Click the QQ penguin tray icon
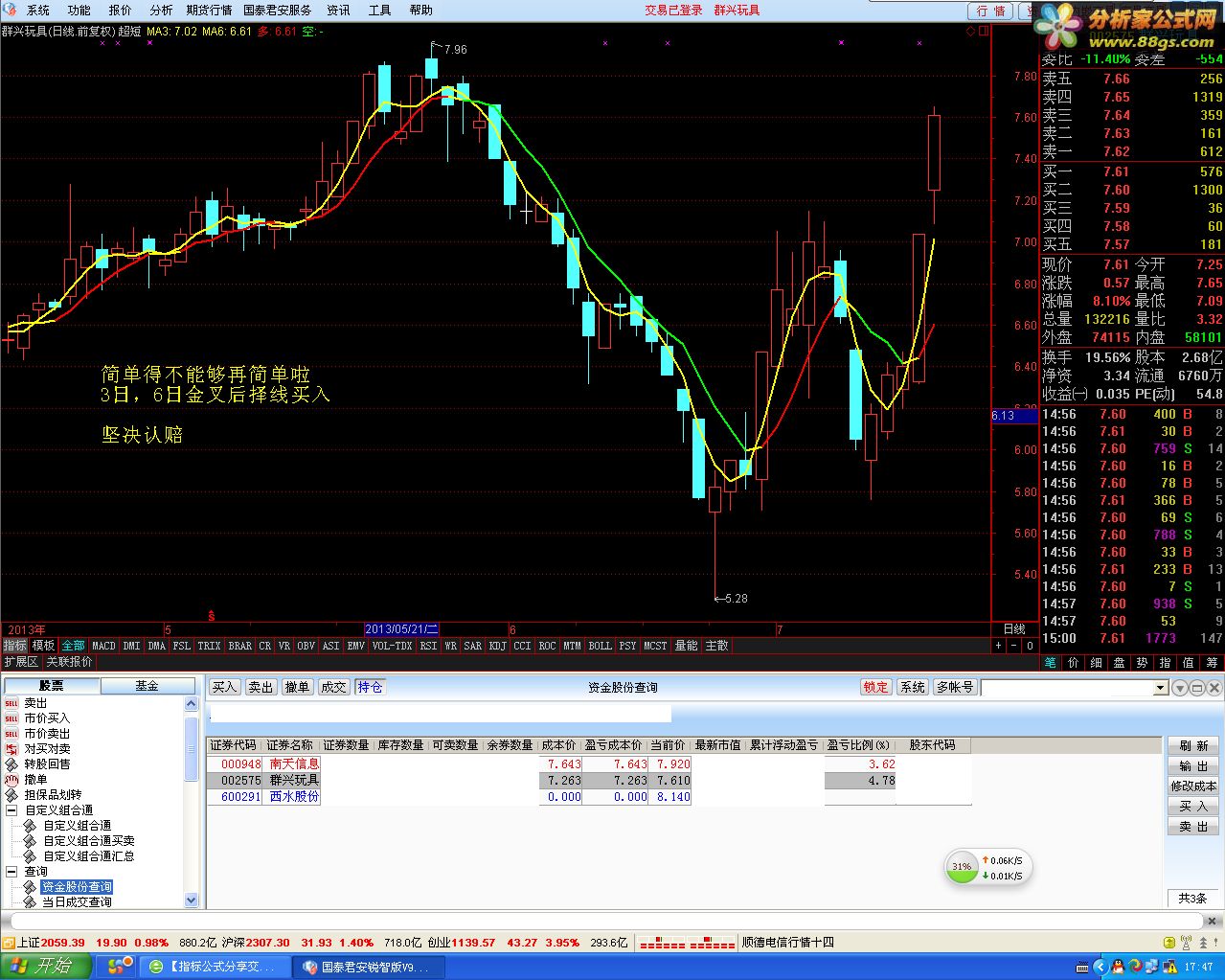The width and height of the screenshot is (1225, 980). [1117, 967]
